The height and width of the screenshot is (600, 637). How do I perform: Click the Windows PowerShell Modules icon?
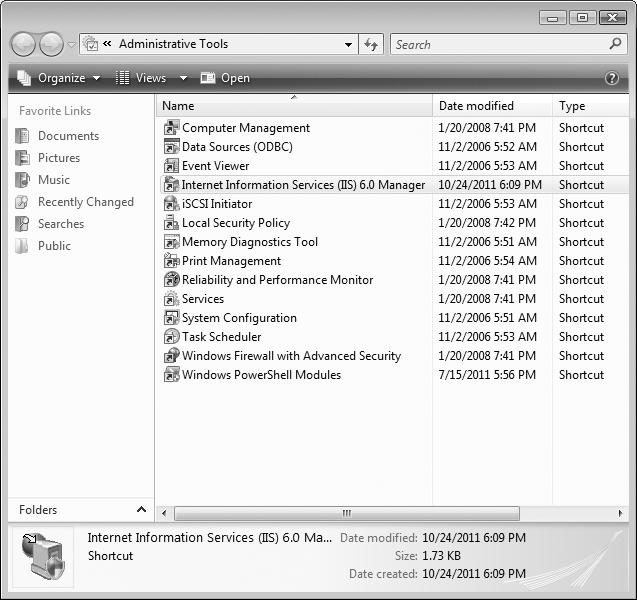(171, 375)
